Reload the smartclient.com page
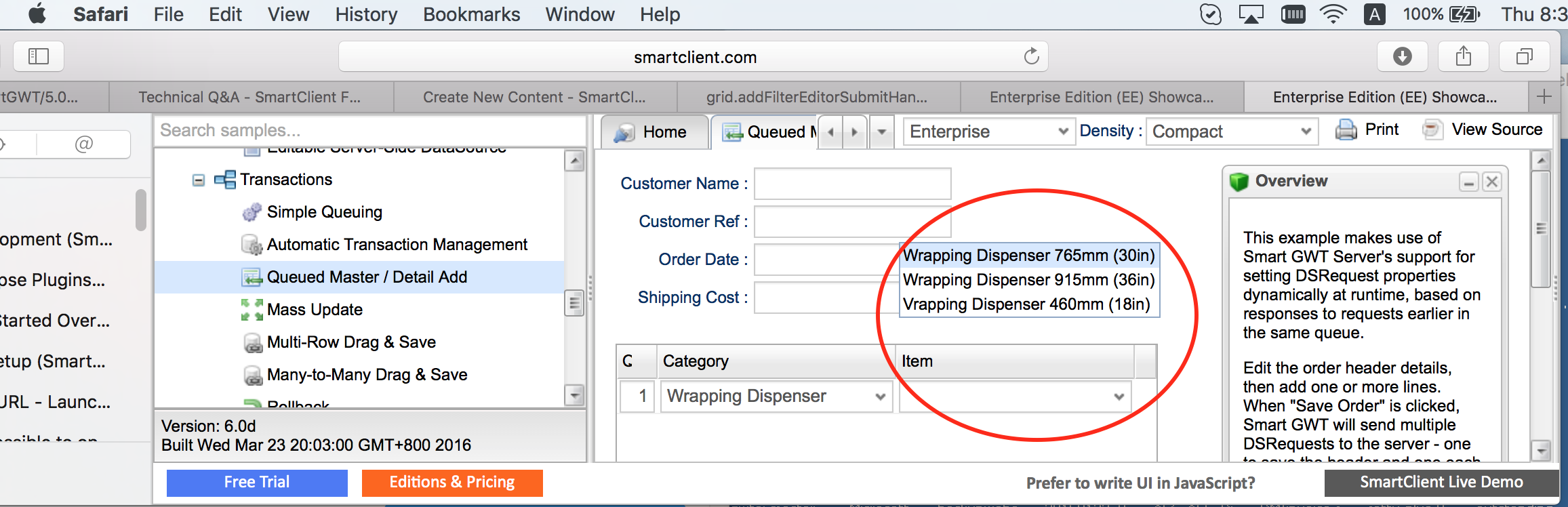 [1031, 56]
